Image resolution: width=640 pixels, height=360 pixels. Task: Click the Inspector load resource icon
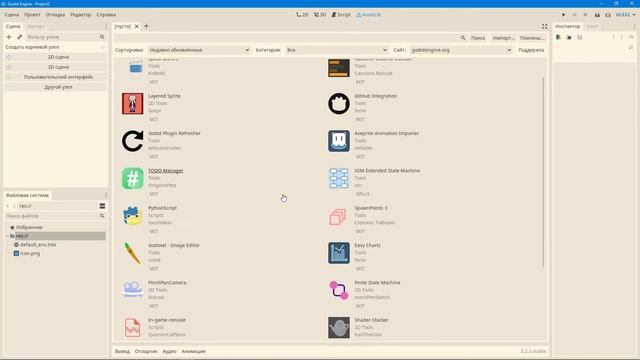[x=569, y=37]
